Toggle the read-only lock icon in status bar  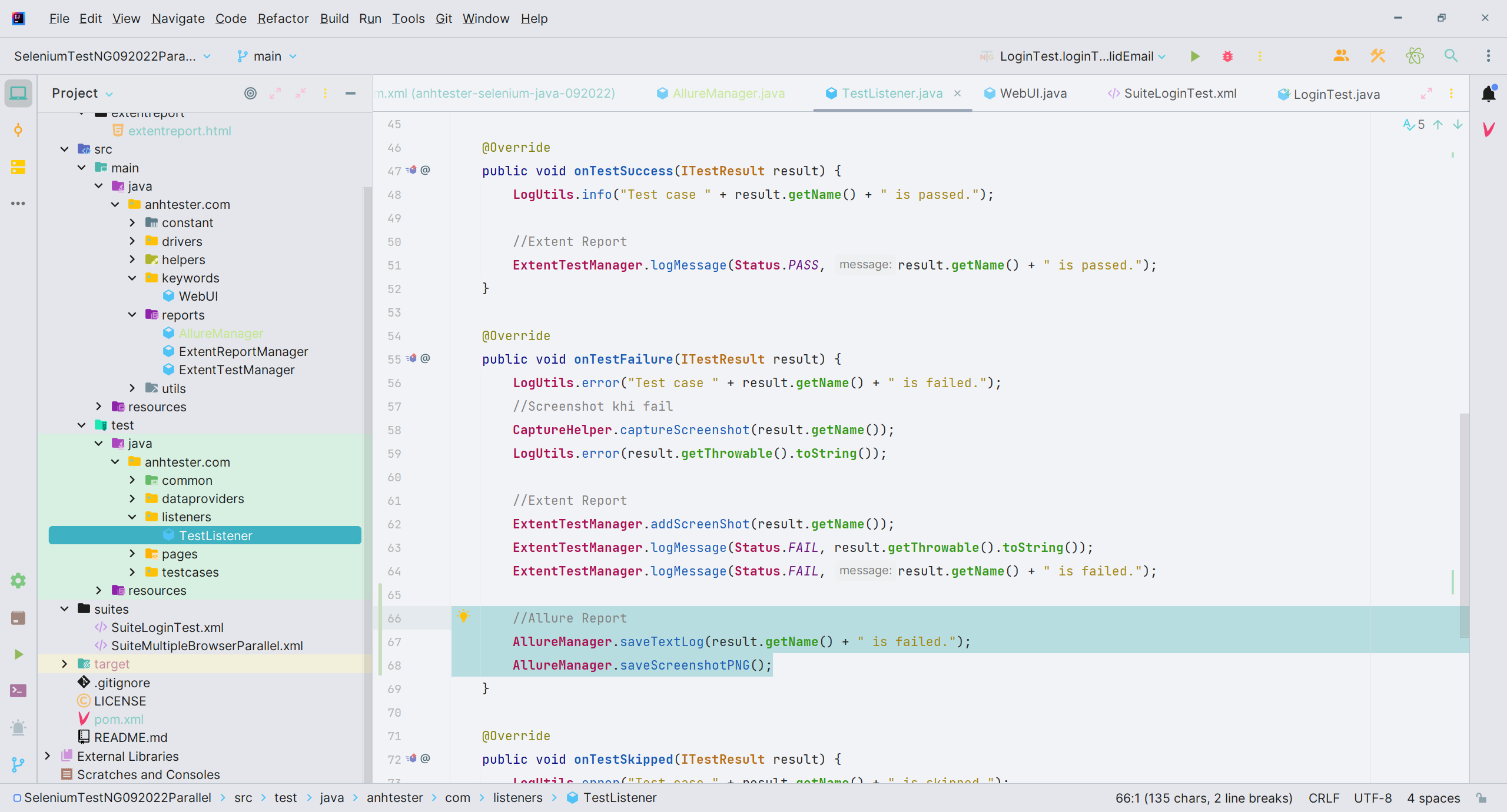[1482, 798]
